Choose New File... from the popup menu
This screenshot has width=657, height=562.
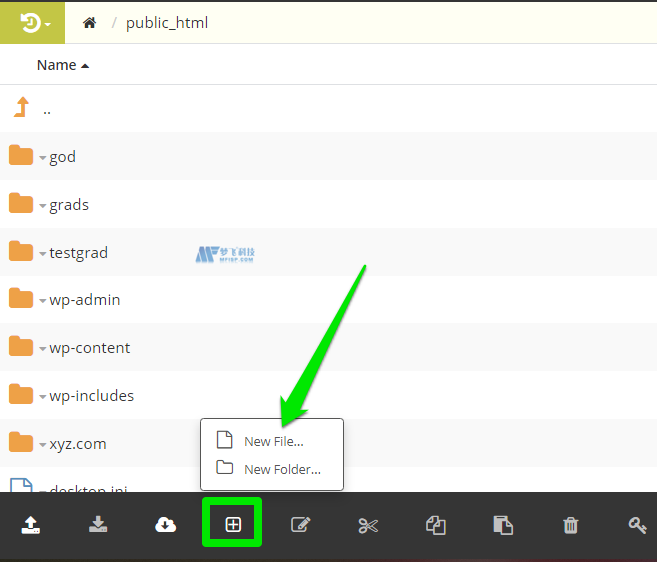273,441
